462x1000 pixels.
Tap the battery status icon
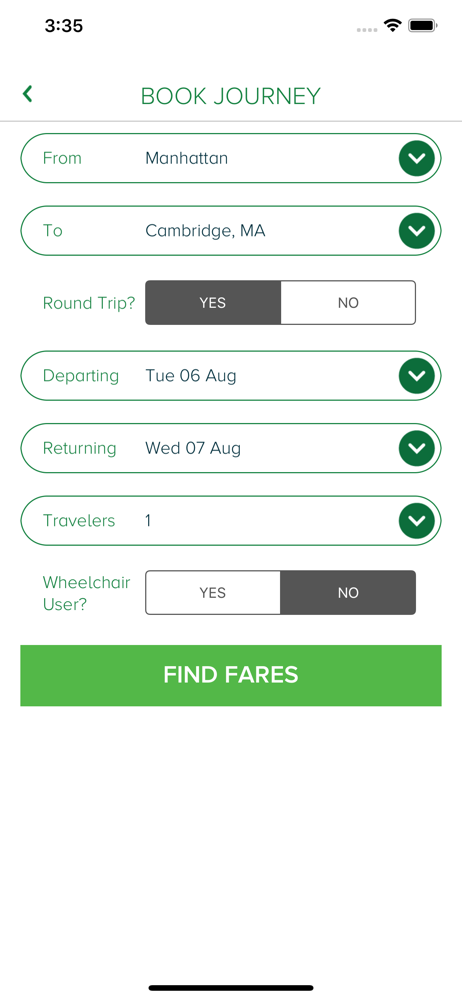(422, 26)
